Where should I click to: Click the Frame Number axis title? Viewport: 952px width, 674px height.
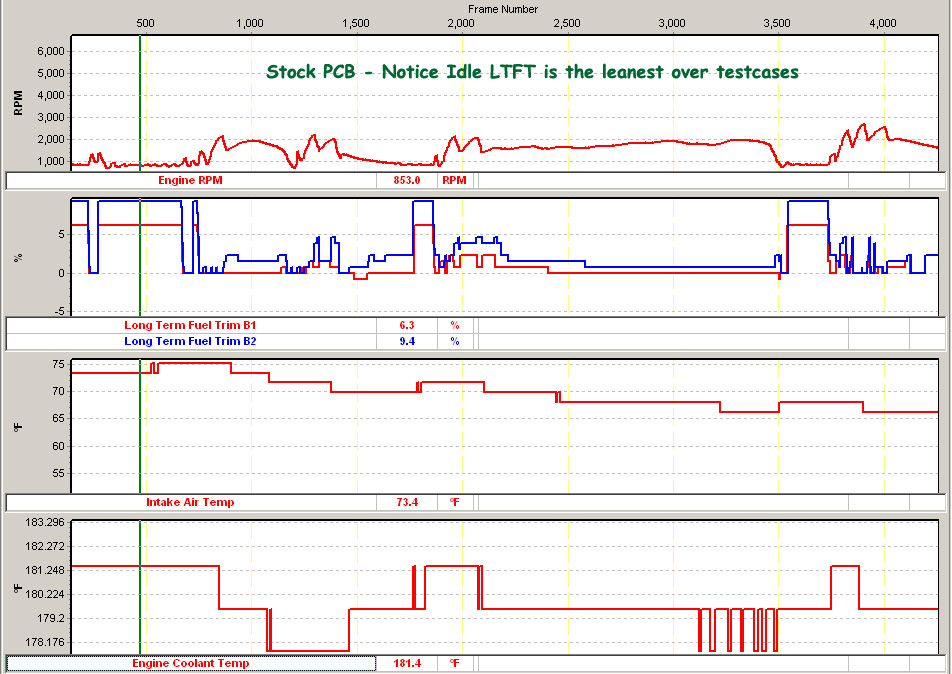click(503, 9)
